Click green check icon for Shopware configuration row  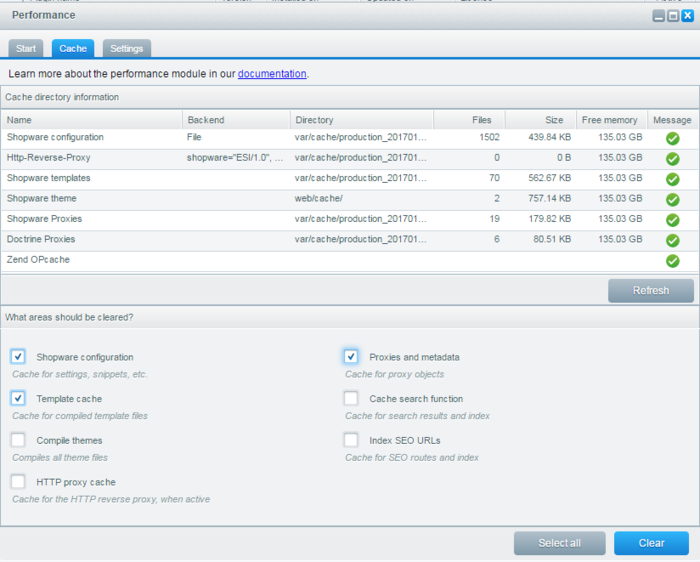[x=672, y=139]
